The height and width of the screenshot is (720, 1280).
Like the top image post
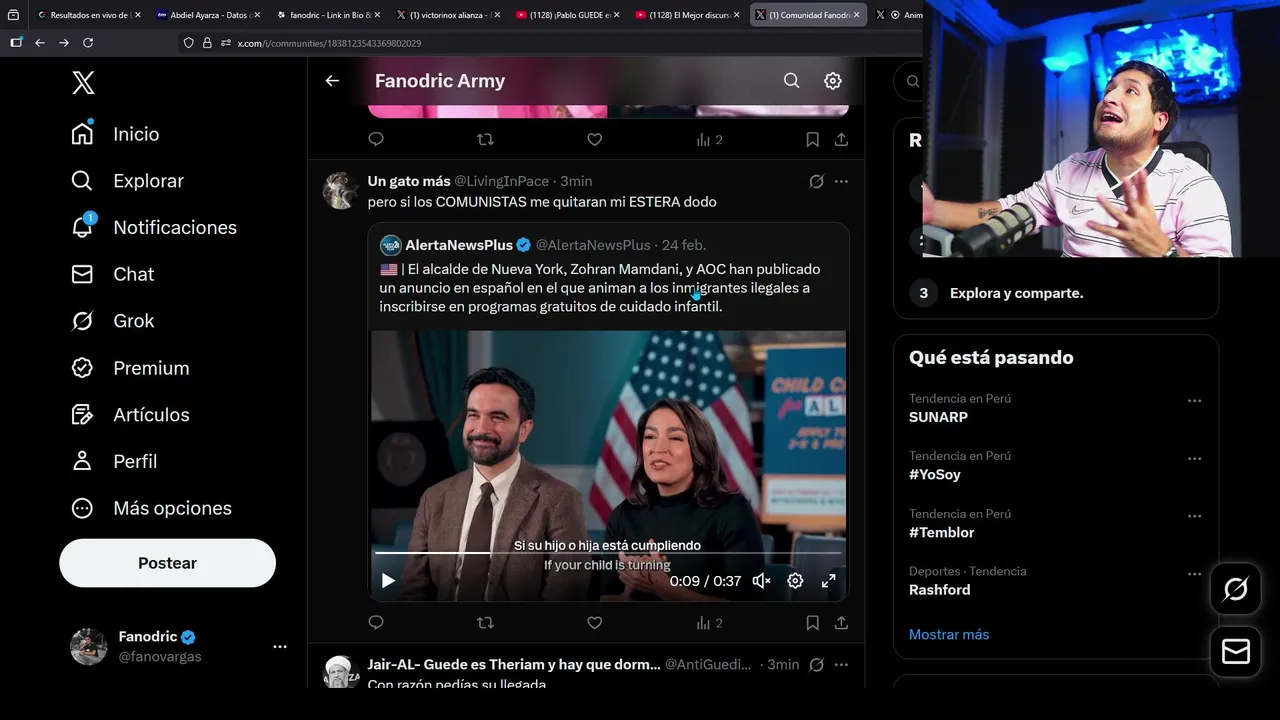(594, 139)
